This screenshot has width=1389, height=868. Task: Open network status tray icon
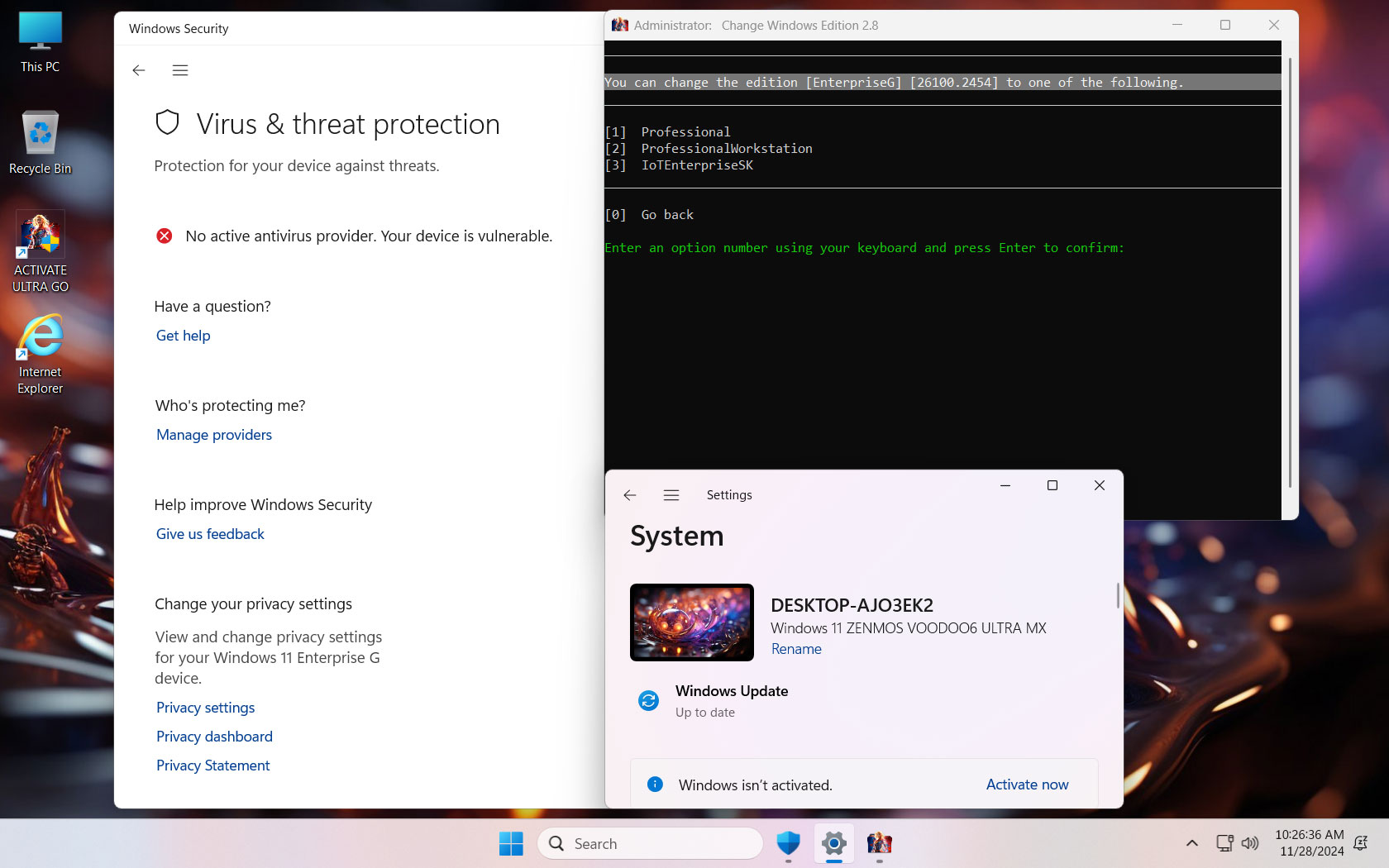tap(1224, 844)
